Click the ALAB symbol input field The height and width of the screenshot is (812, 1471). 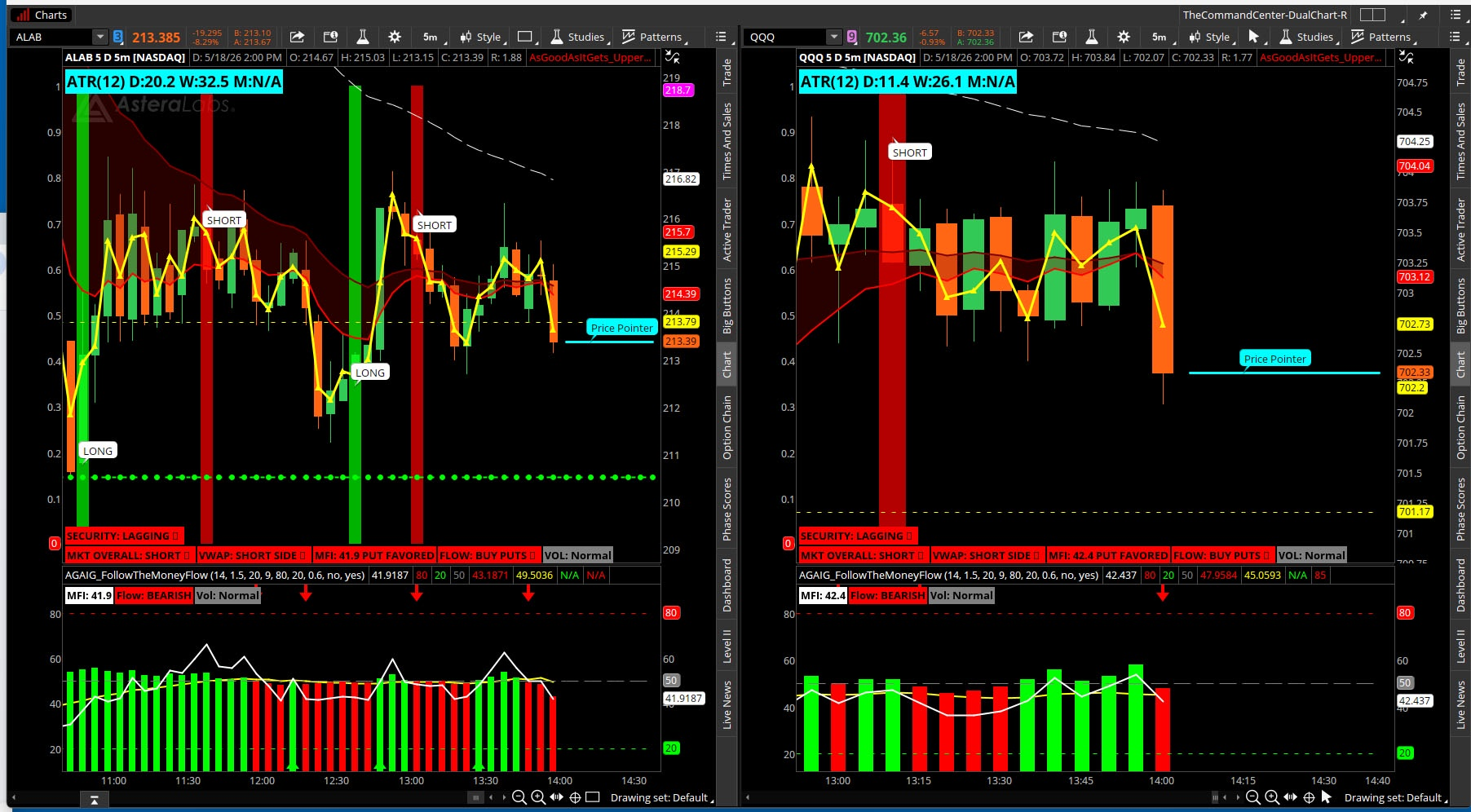(x=51, y=37)
